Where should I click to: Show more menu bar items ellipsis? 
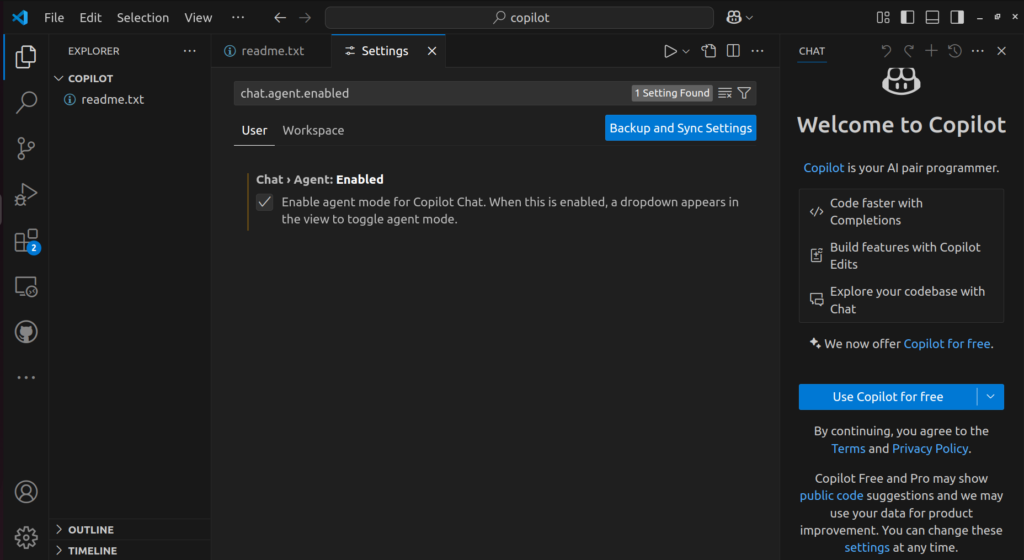(x=238, y=18)
